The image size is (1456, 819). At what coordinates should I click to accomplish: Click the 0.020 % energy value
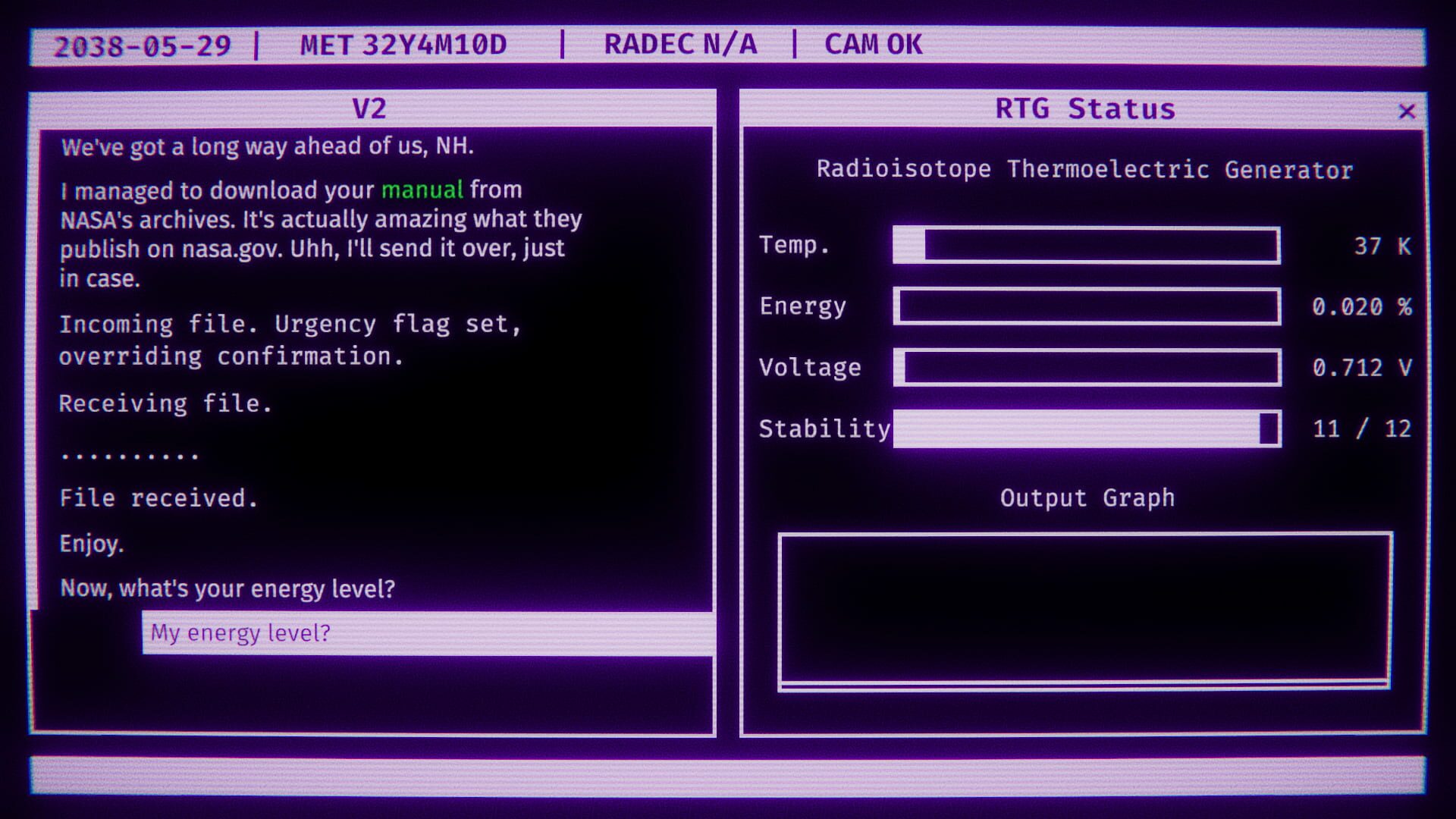coord(1361,307)
